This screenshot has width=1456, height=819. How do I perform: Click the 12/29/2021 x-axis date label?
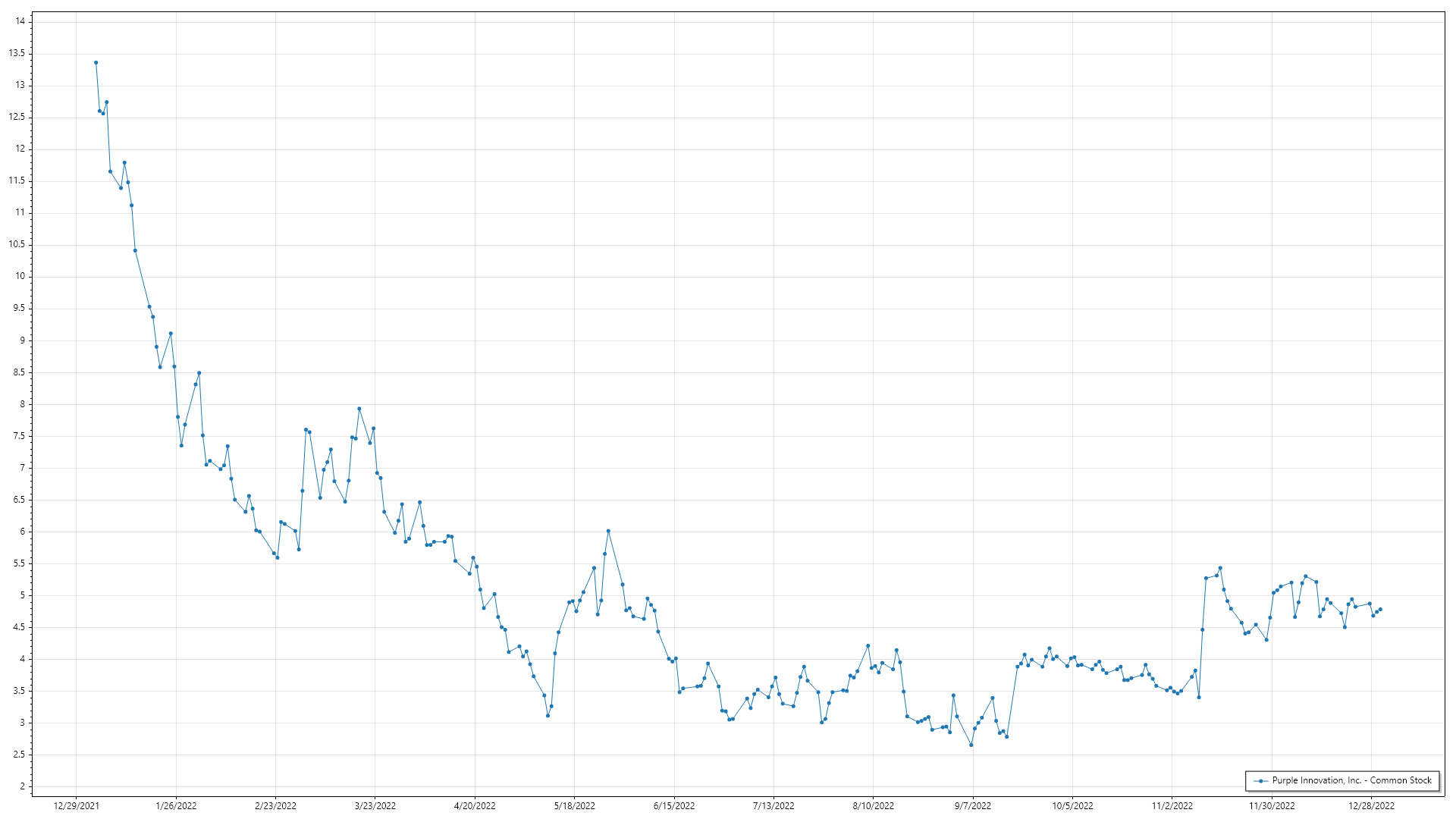click(76, 806)
